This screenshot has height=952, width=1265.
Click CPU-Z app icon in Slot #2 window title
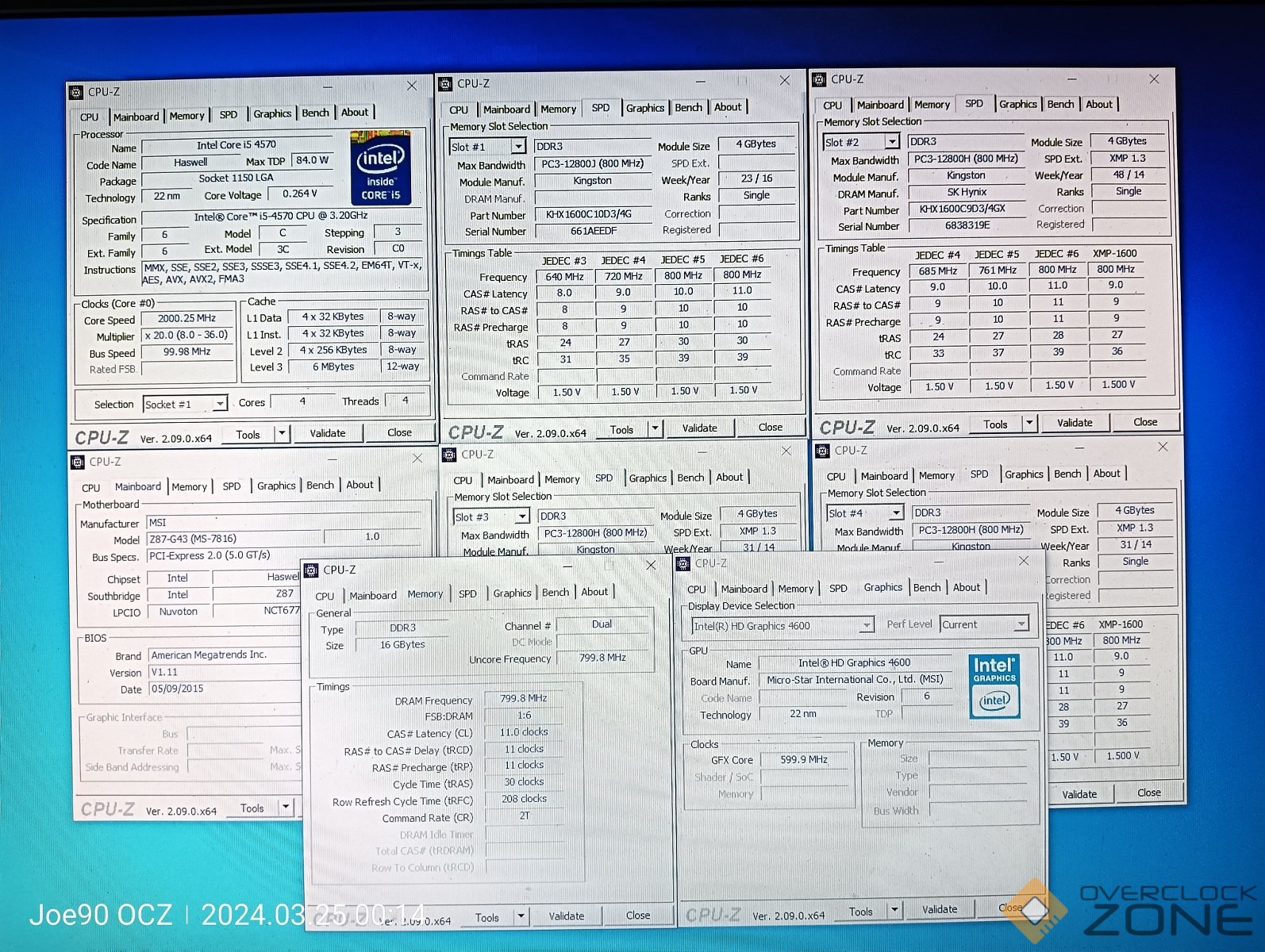tap(820, 79)
